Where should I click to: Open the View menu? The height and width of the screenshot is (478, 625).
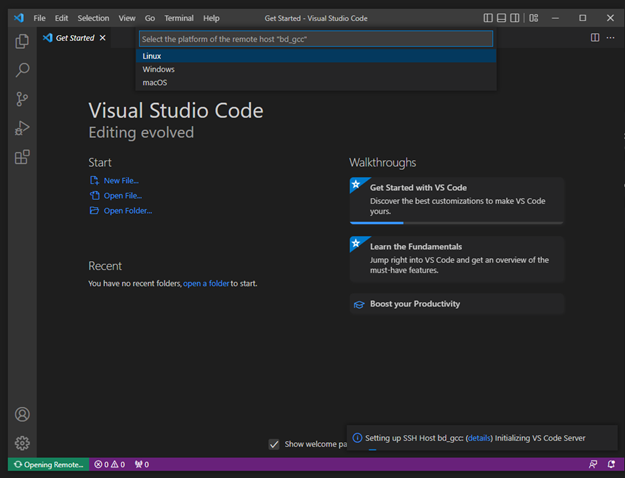click(127, 18)
